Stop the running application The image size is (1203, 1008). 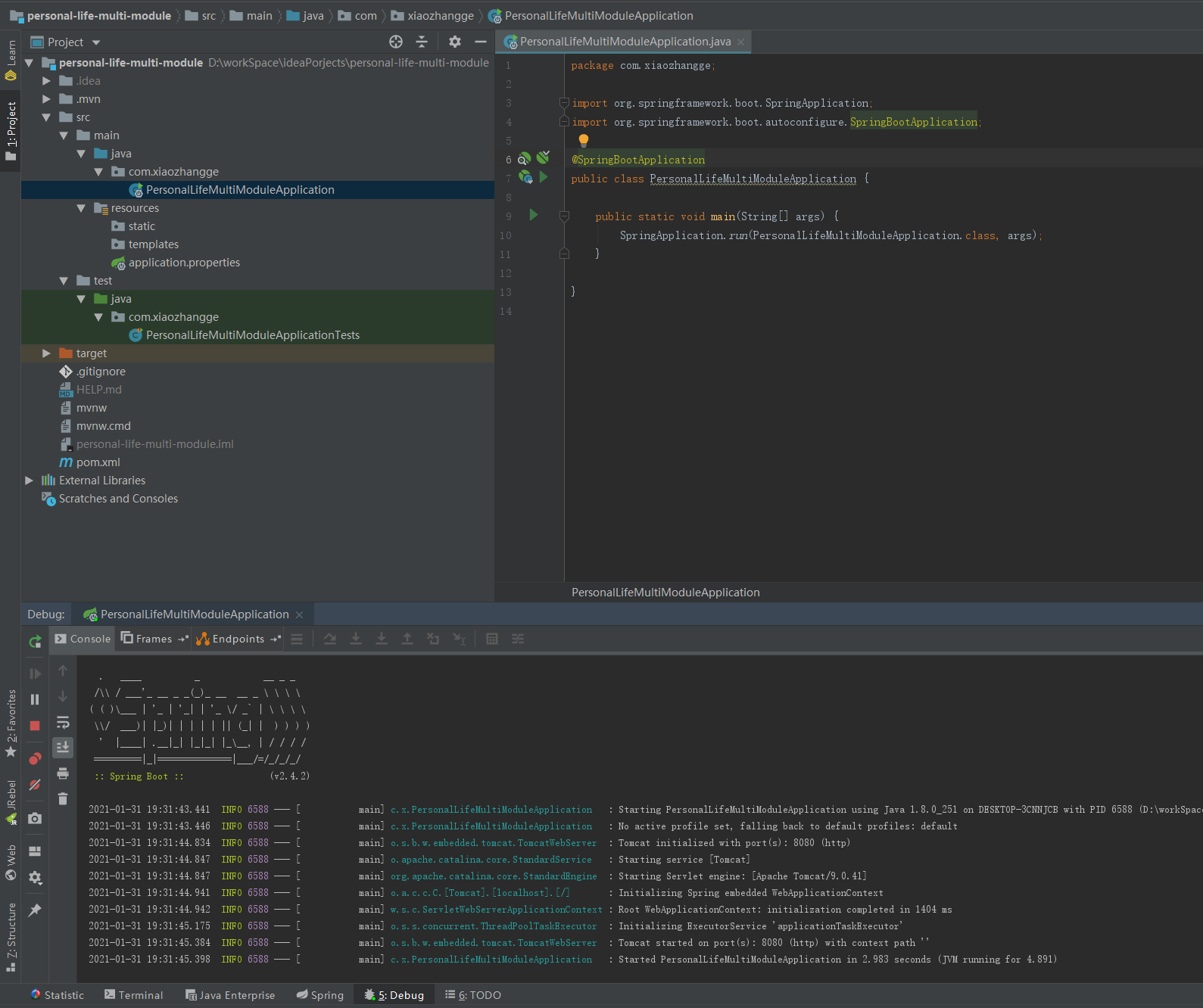(x=35, y=726)
